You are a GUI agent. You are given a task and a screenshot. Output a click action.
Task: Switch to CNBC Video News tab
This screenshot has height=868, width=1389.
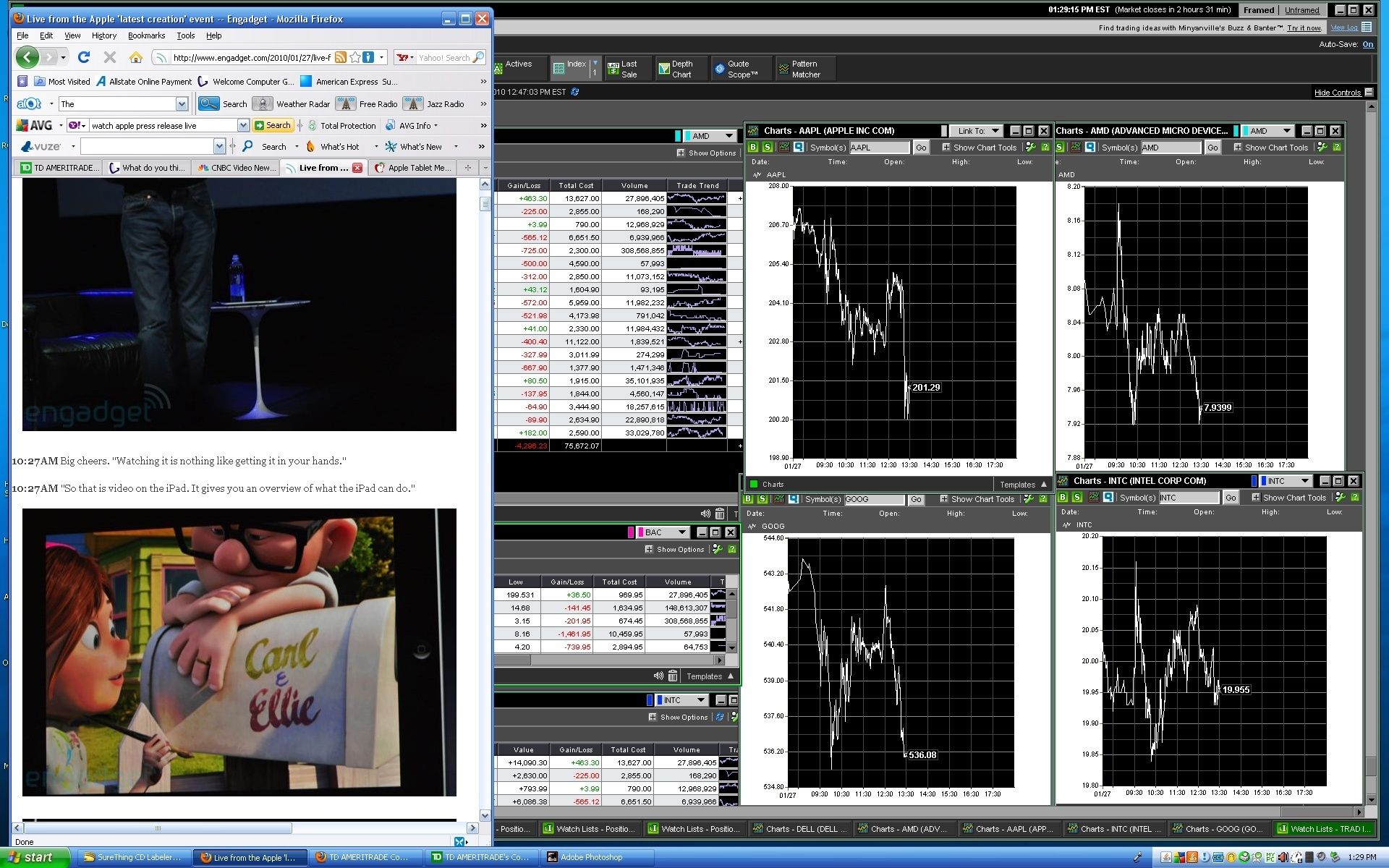coord(236,168)
